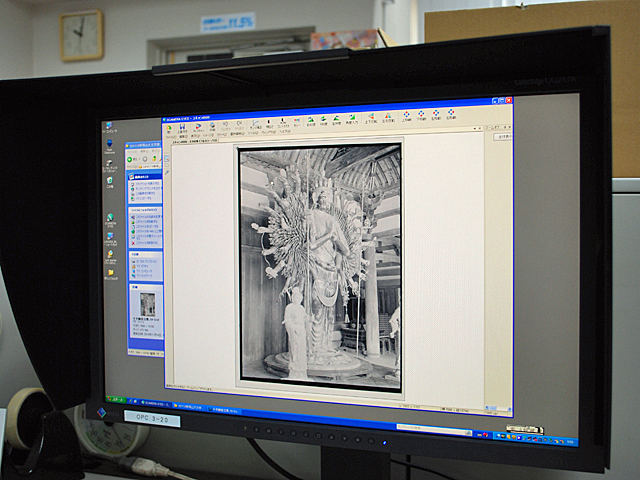Image resolution: width=640 pixels, height=480 pixels.
Task: Switch to scanner app taskbar button
Action: (155, 403)
